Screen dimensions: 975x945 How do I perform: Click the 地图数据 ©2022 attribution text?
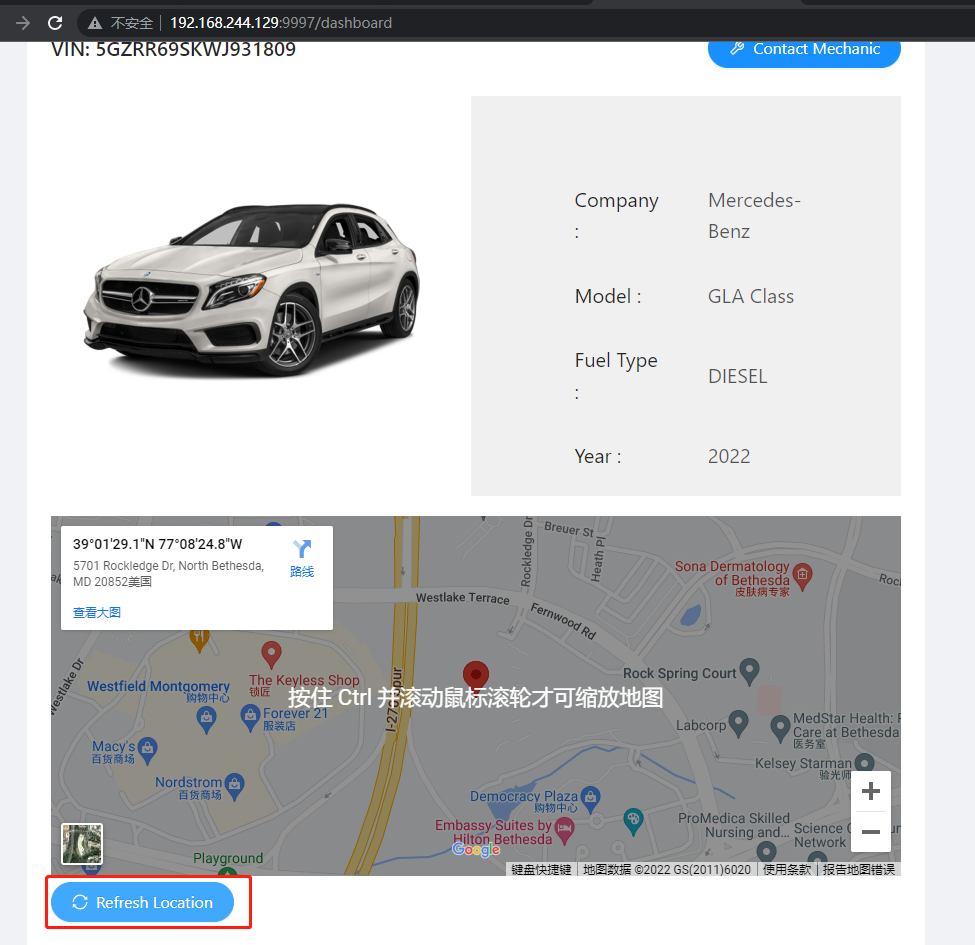(x=667, y=869)
